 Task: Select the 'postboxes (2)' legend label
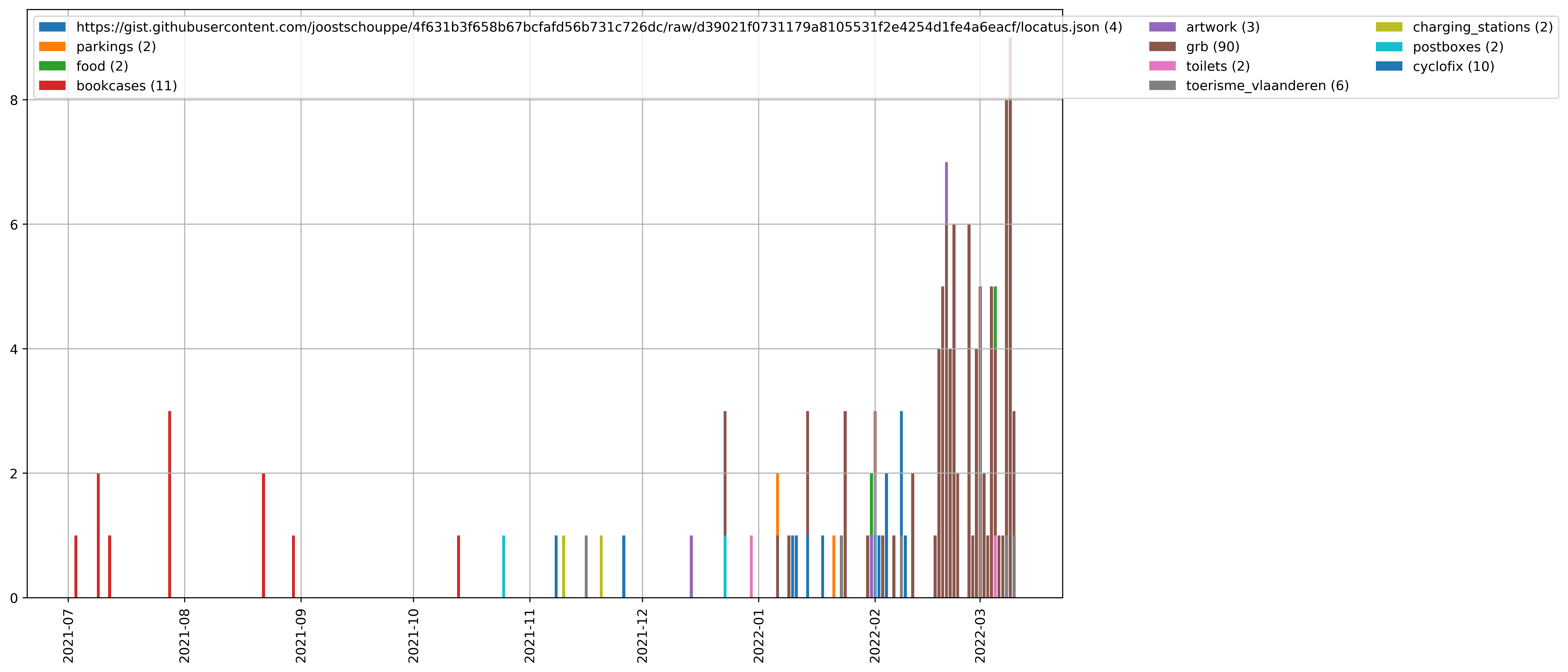click(x=1458, y=47)
